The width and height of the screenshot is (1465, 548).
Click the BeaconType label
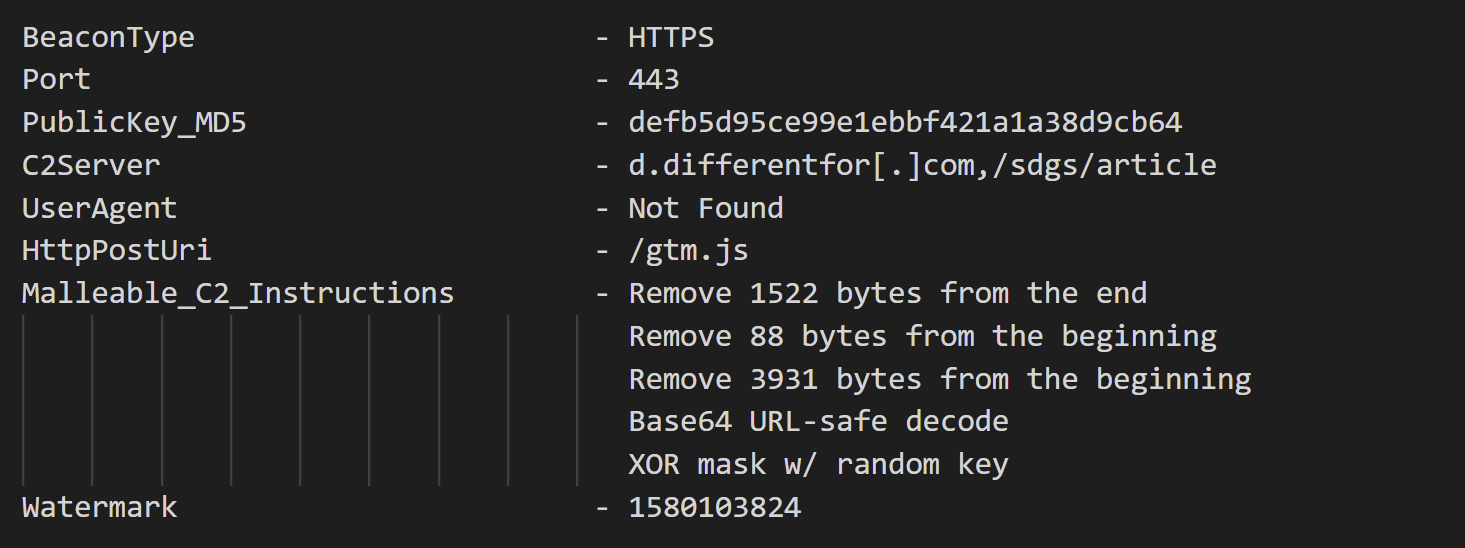[108, 38]
